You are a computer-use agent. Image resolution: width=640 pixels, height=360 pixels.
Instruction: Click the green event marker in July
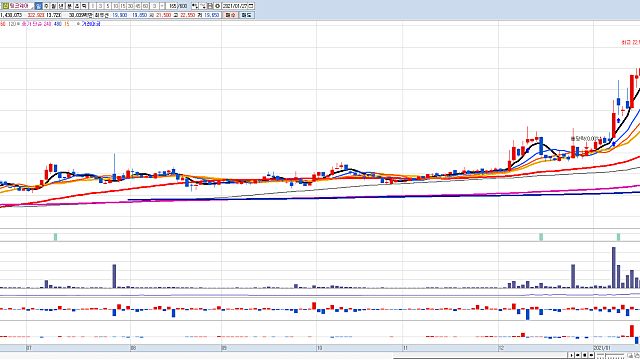pos(56,237)
